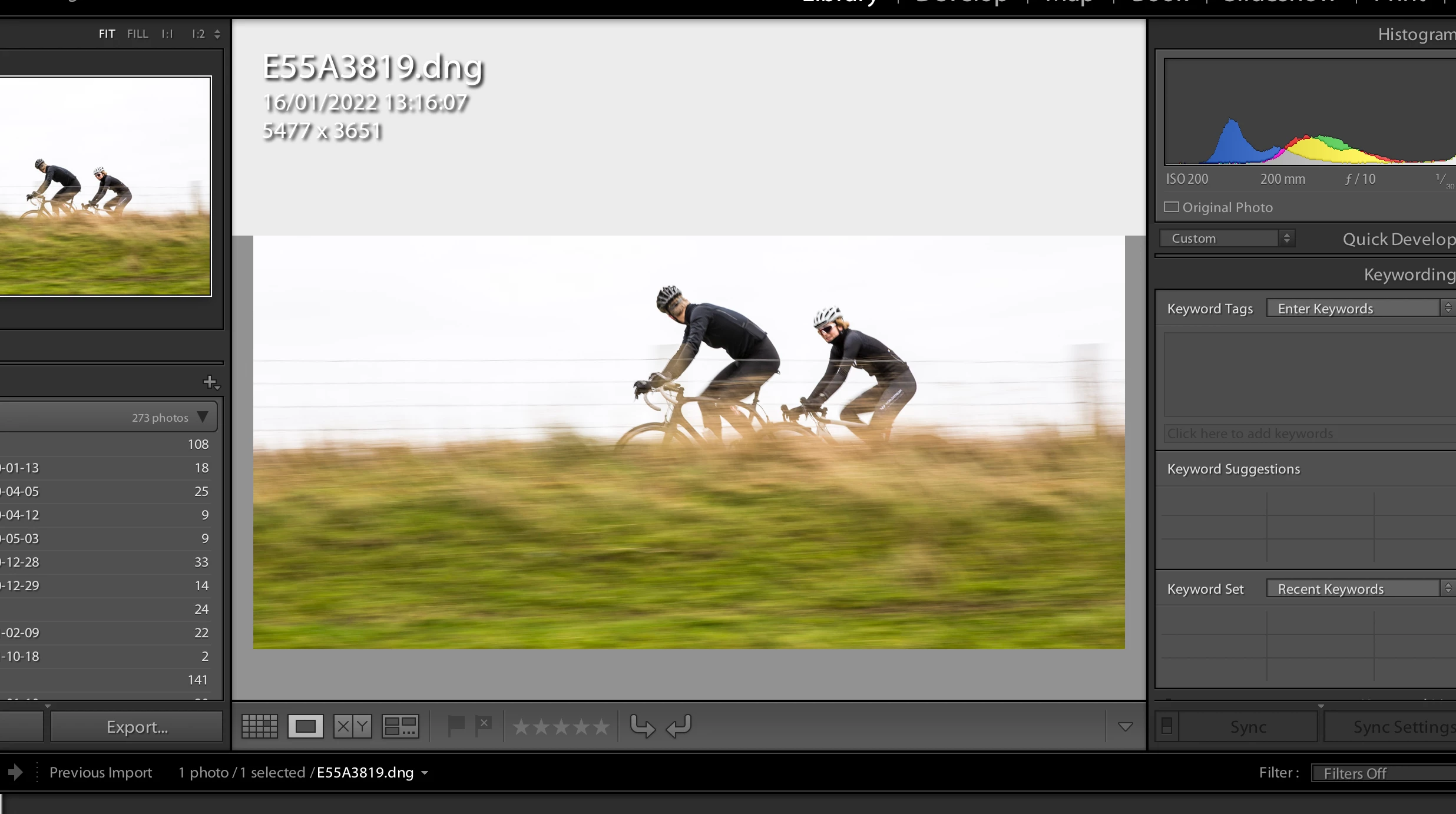Toggle the sync switch beside Sync
Screen dimensions: 1456x814
coord(1167,727)
